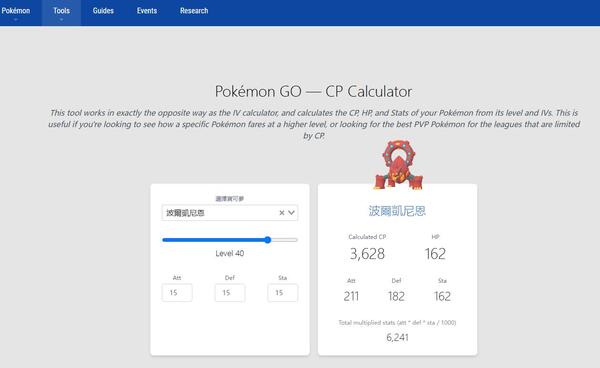Go to the Guides section
Image resolution: width=600 pixels, height=368 pixels.
click(x=103, y=11)
